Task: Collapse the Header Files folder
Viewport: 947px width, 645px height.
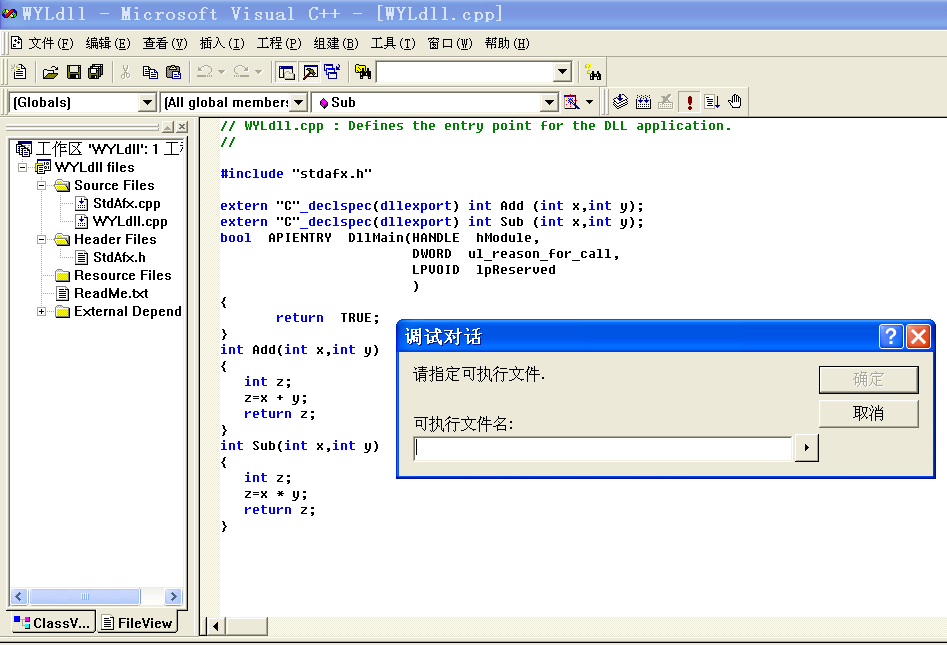Action: [42, 239]
